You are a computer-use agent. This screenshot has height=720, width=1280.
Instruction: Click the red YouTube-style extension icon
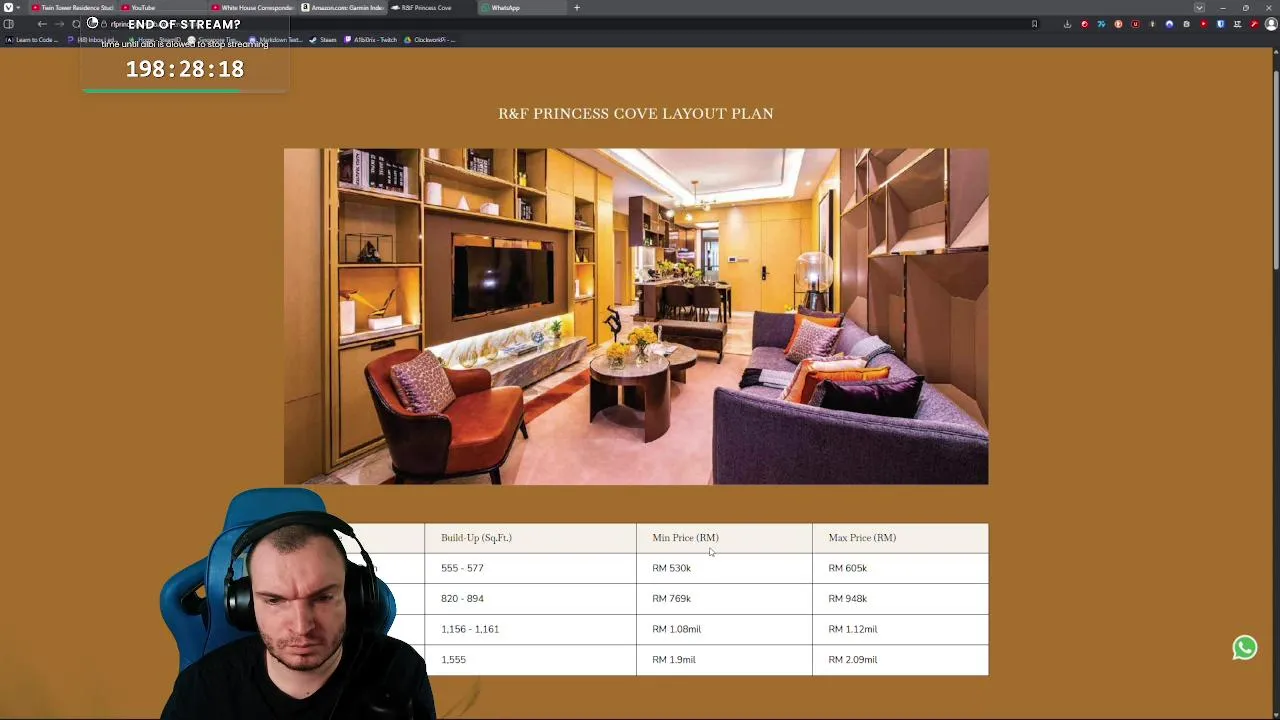[1203, 24]
